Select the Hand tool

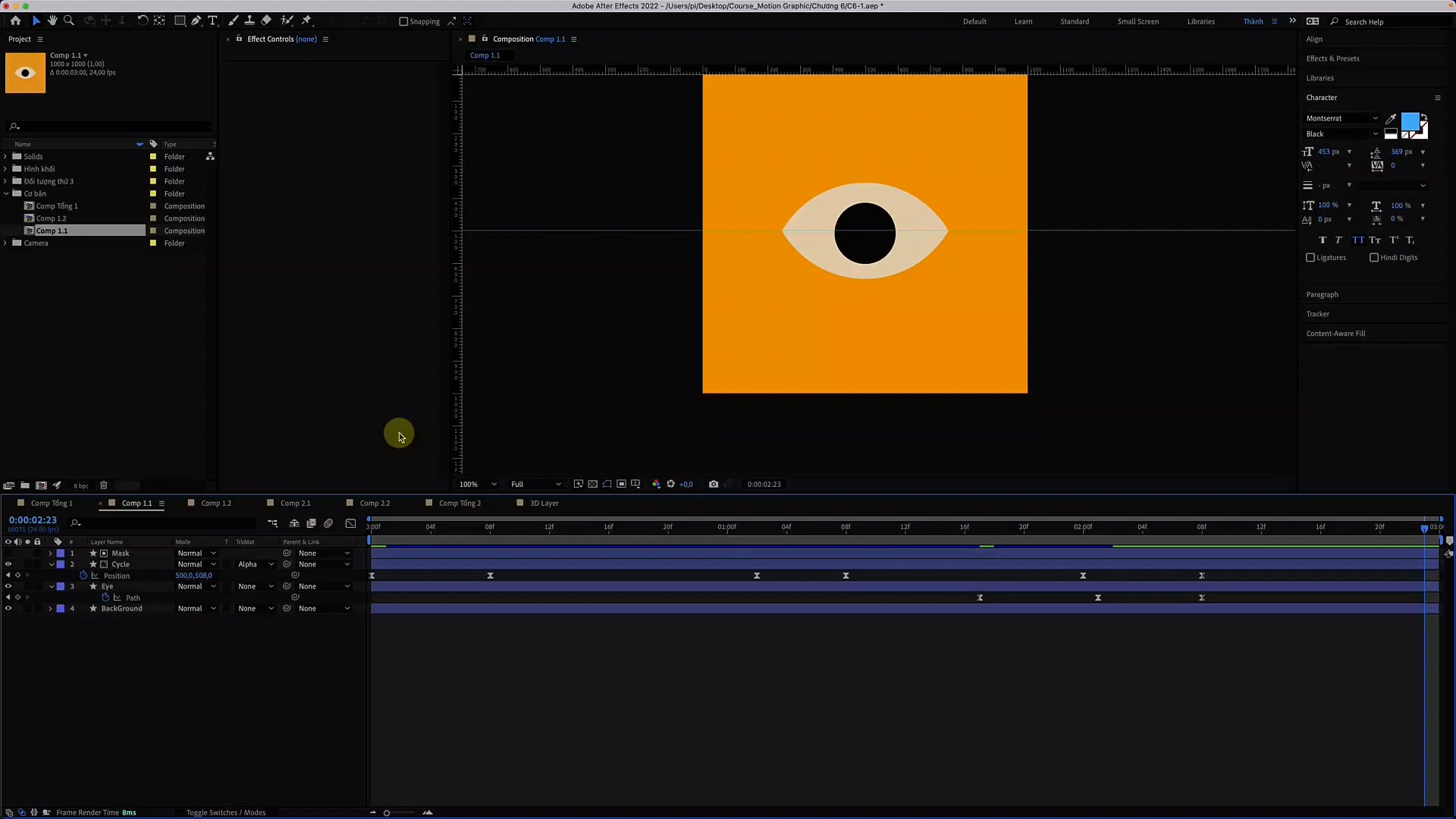point(52,20)
